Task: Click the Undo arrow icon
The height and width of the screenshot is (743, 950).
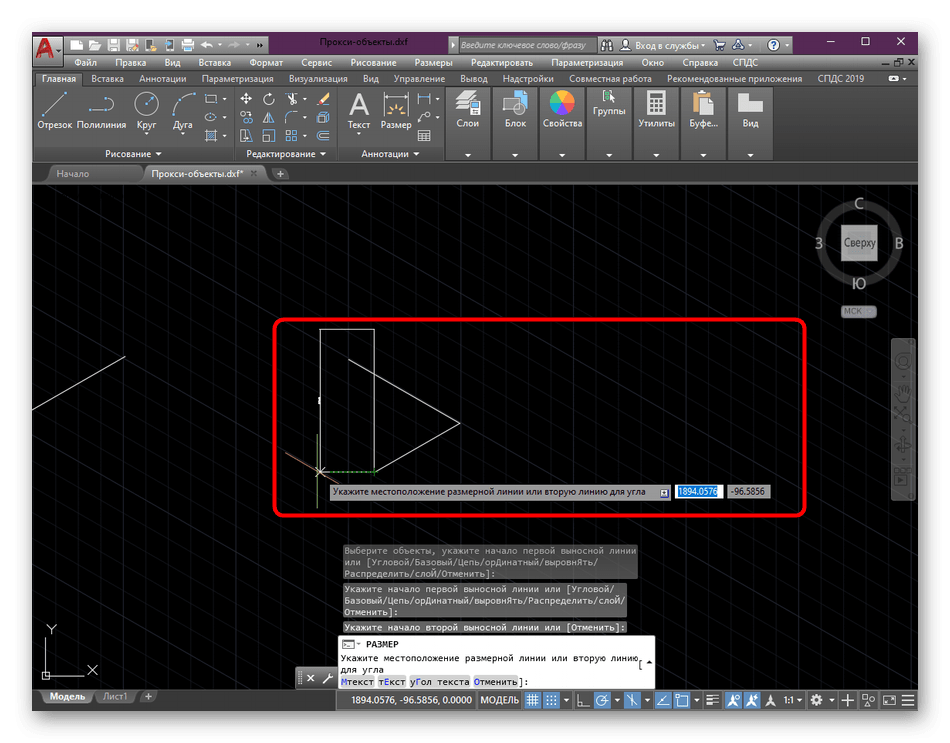Action: click(x=207, y=45)
